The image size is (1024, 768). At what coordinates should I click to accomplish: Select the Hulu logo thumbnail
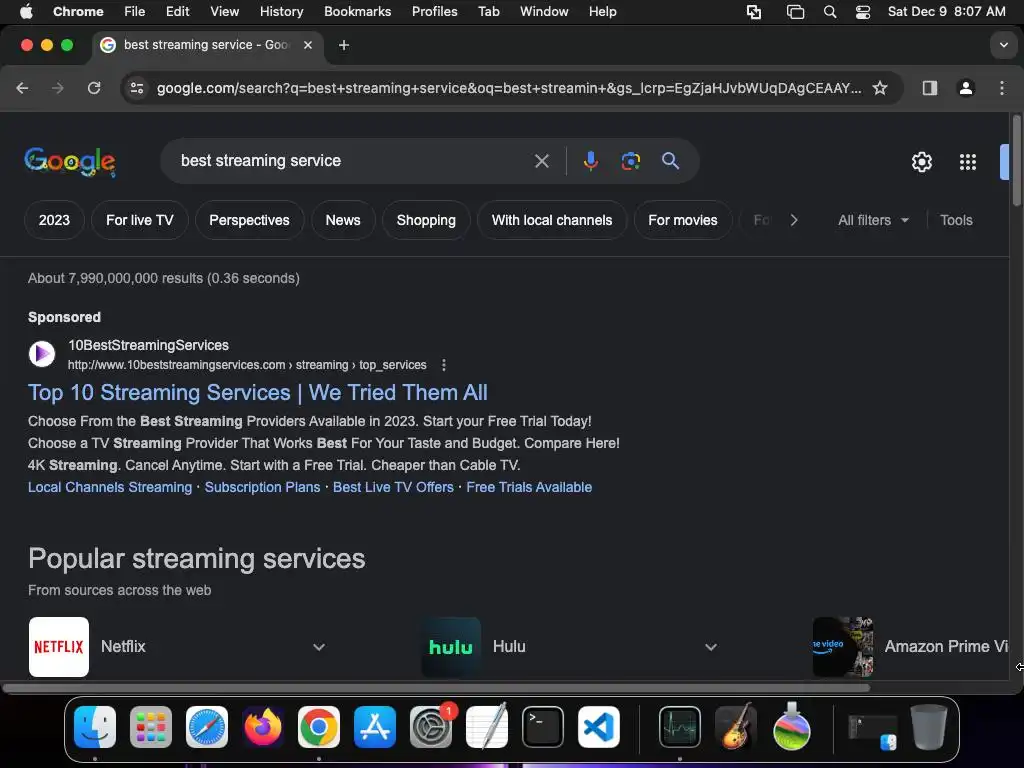[x=451, y=647]
